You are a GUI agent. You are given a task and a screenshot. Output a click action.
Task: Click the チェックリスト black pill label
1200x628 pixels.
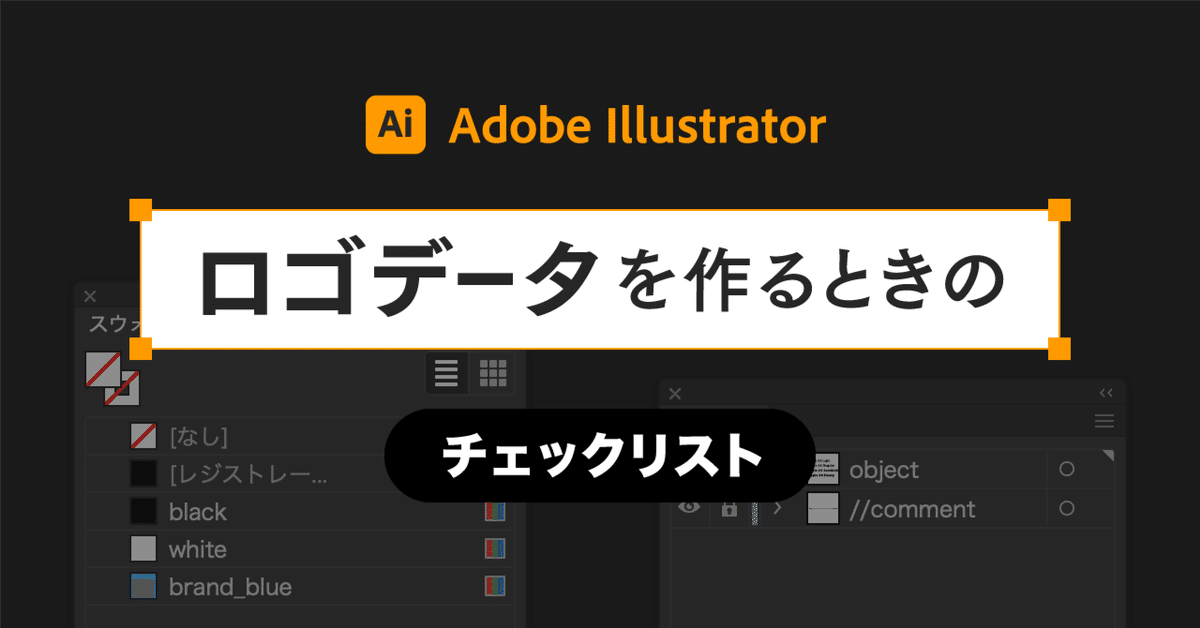coord(600,455)
